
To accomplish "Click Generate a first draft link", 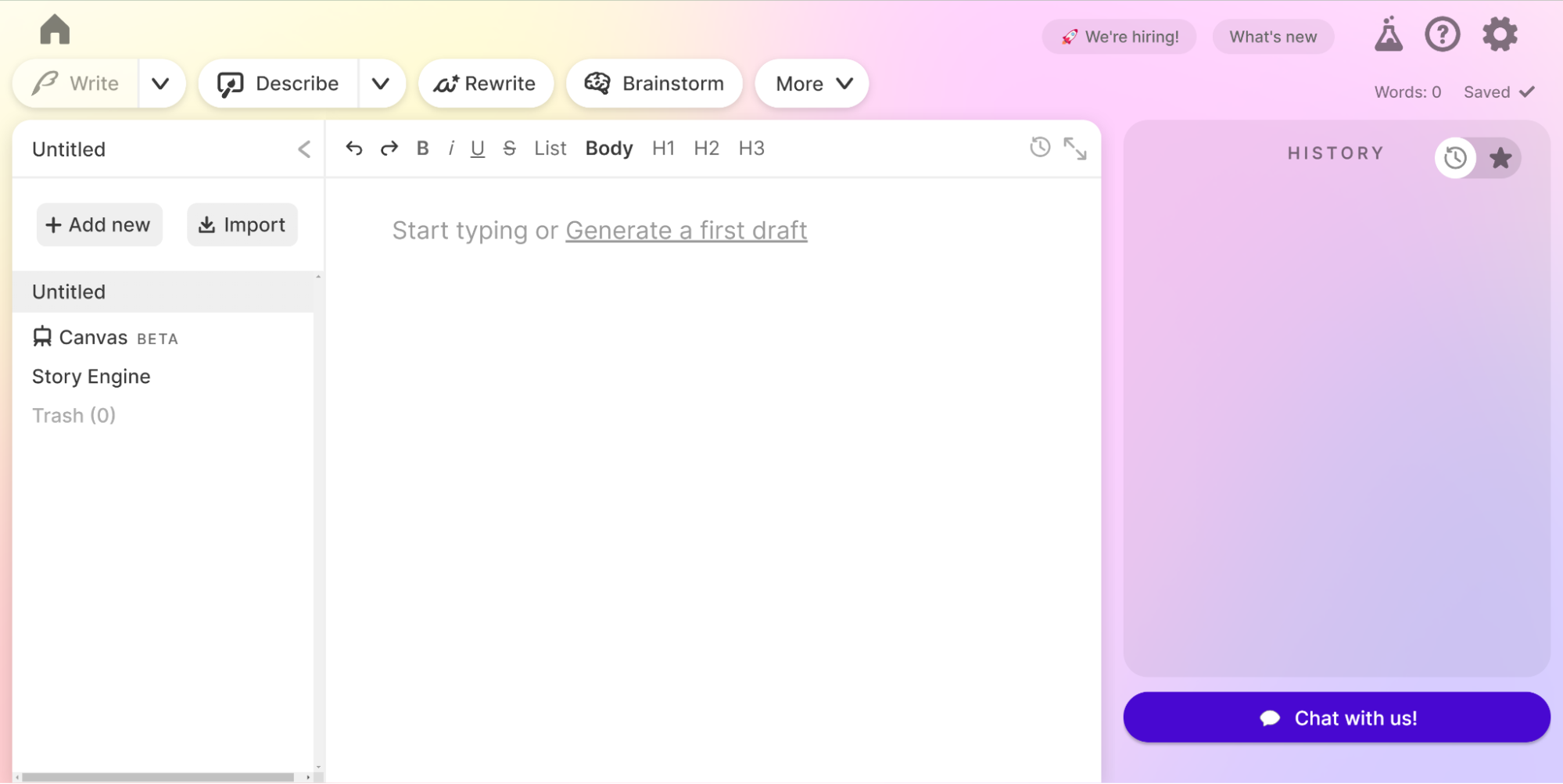I will (x=686, y=231).
